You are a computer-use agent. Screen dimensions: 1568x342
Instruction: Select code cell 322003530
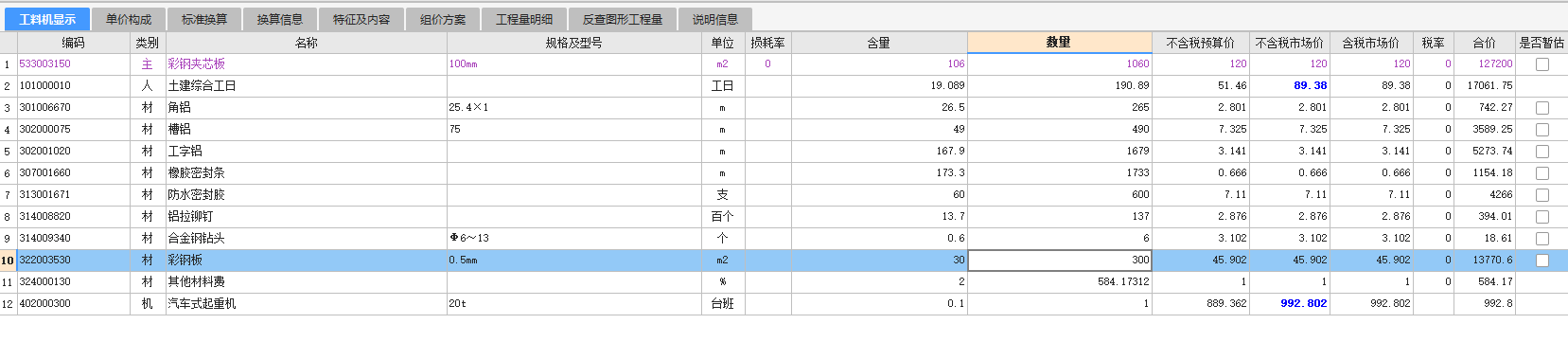click(x=74, y=261)
